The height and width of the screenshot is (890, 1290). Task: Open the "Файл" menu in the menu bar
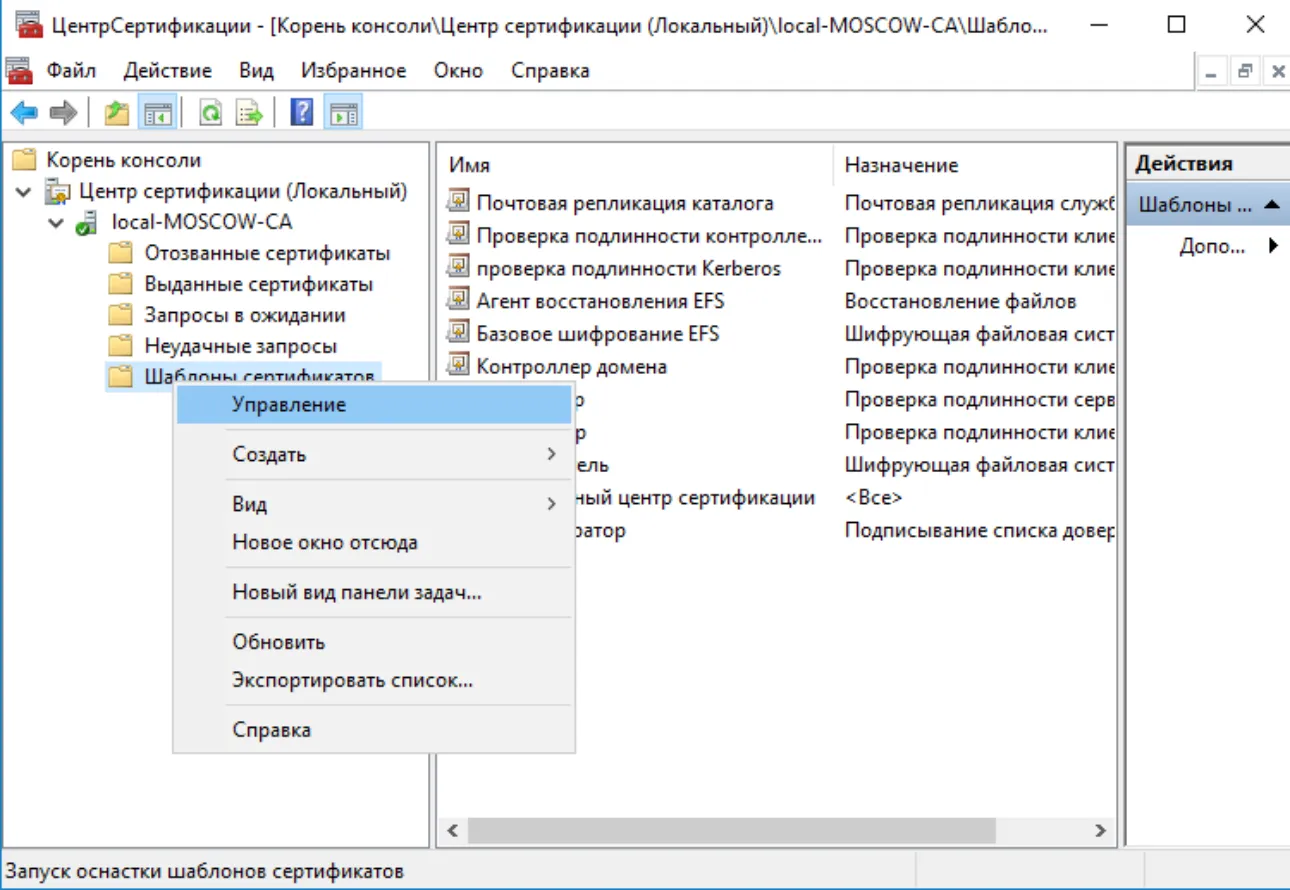pyautogui.click(x=71, y=71)
